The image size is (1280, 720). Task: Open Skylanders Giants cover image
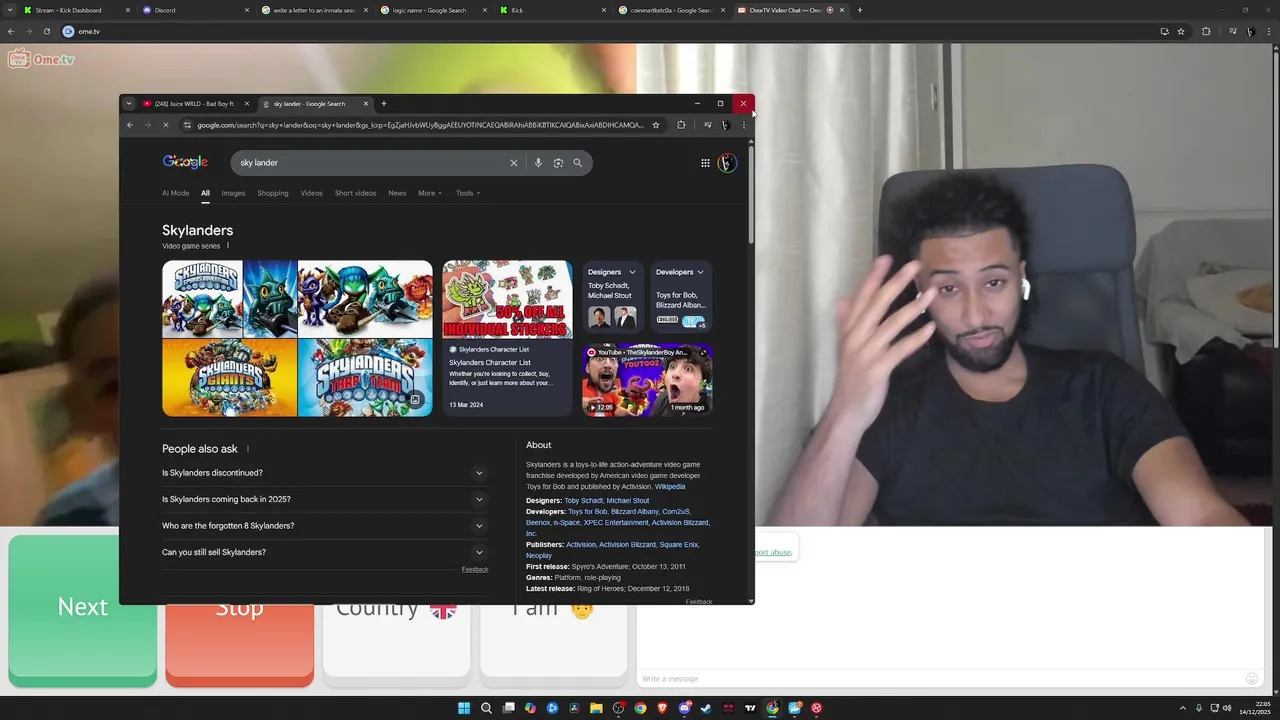[230, 377]
